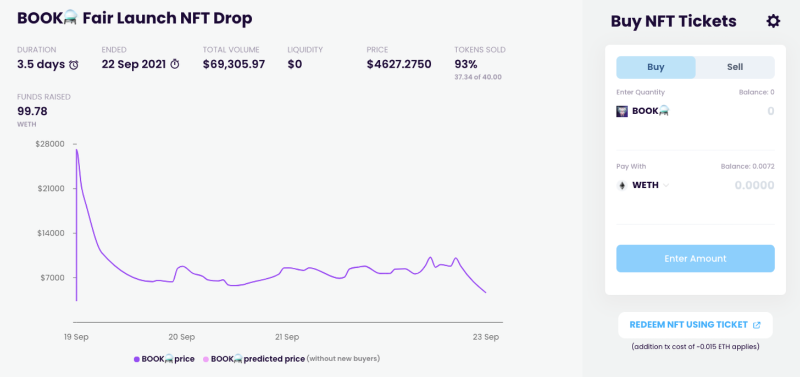Image resolution: width=800 pixels, height=377 pixels.
Task: Click the WETH balance 0.0072 label
Action: [x=747, y=166]
